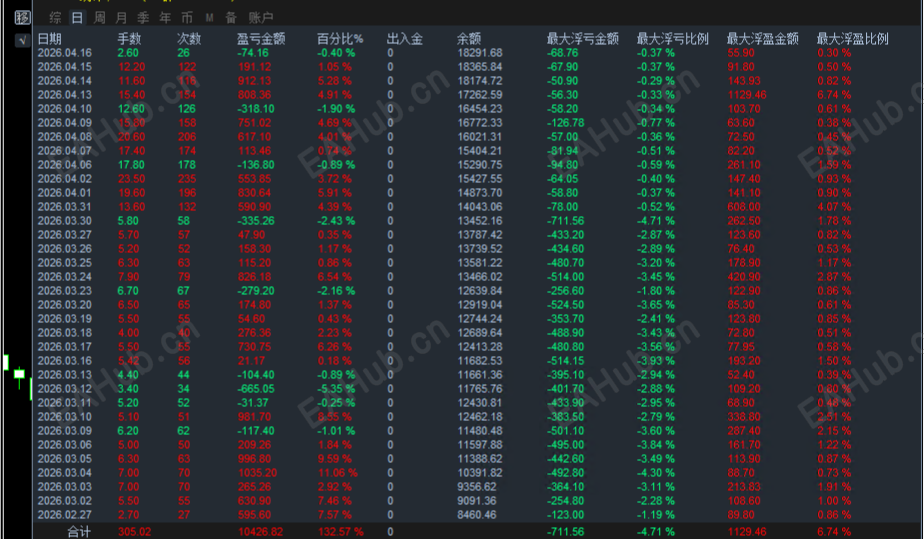Click the 合计 total row label
This screenshot has height=539, width=924.
79,532
